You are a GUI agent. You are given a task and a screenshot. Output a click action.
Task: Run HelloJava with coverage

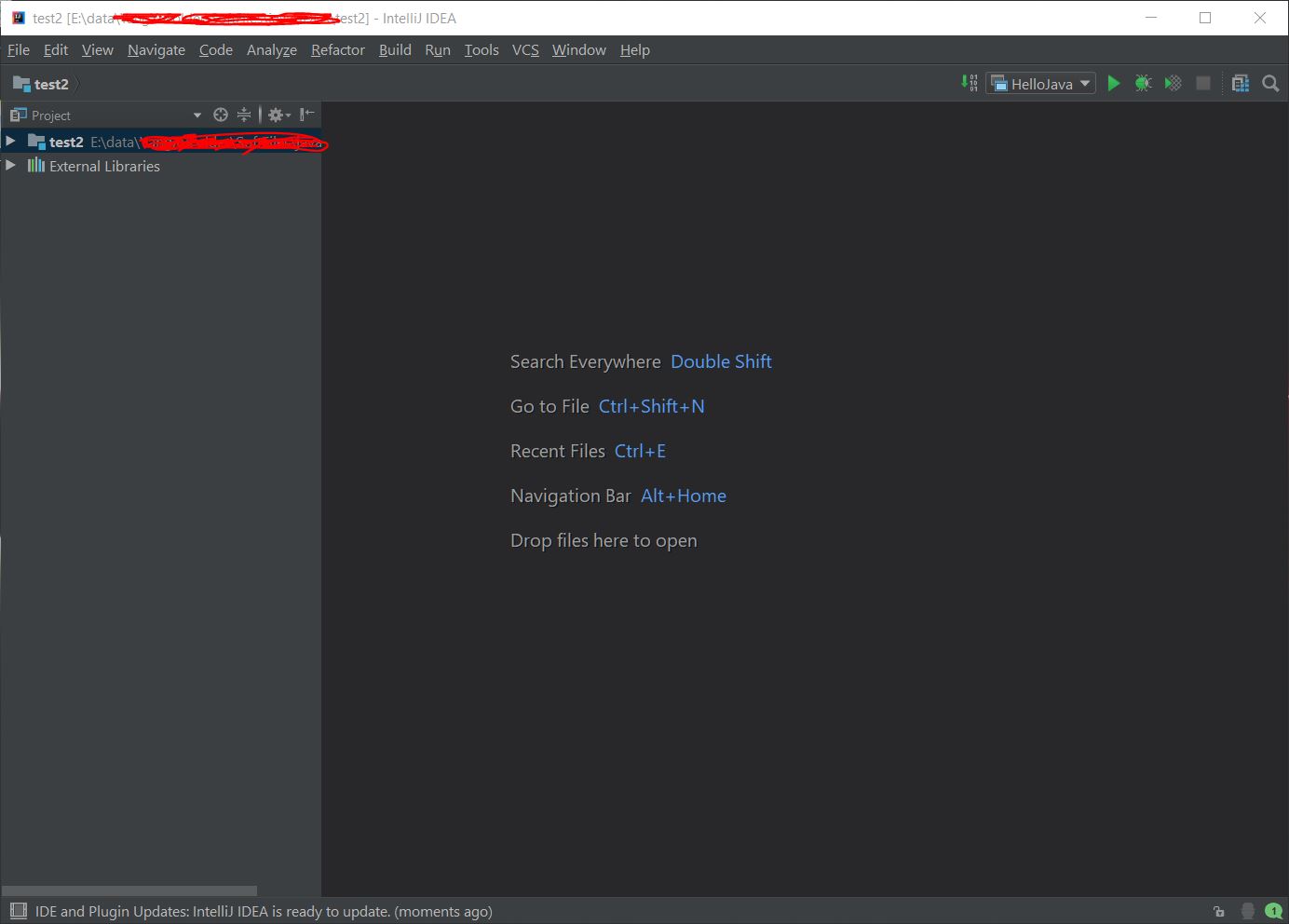(1173, 84)
